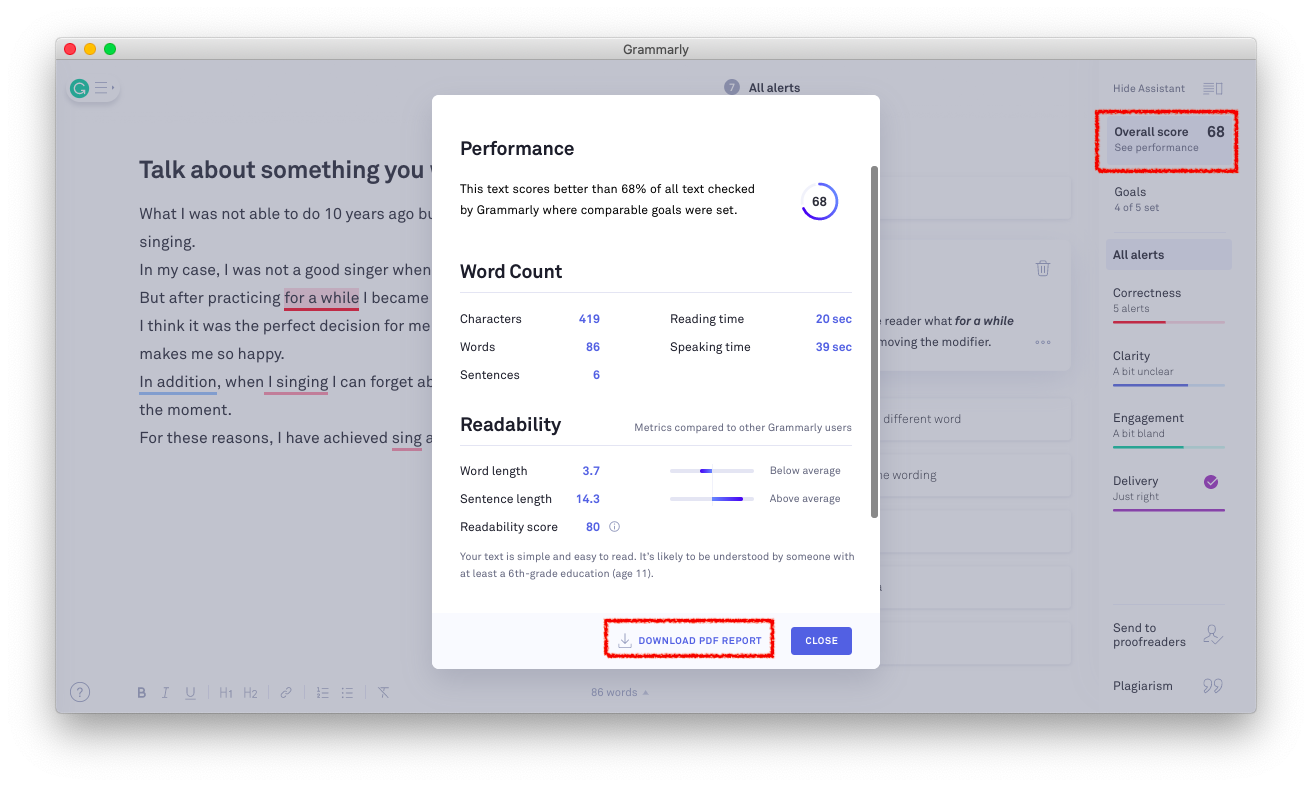
Task: Expand the 86 words counter
Action: (619, 692)
